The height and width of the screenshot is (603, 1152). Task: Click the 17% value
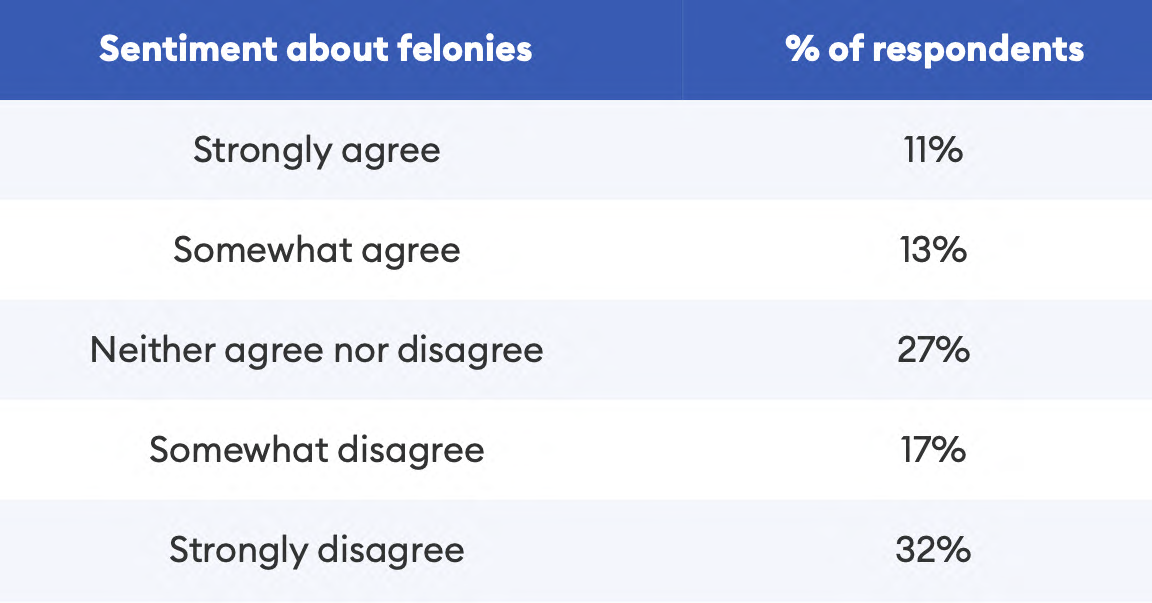tap(933, 450)
